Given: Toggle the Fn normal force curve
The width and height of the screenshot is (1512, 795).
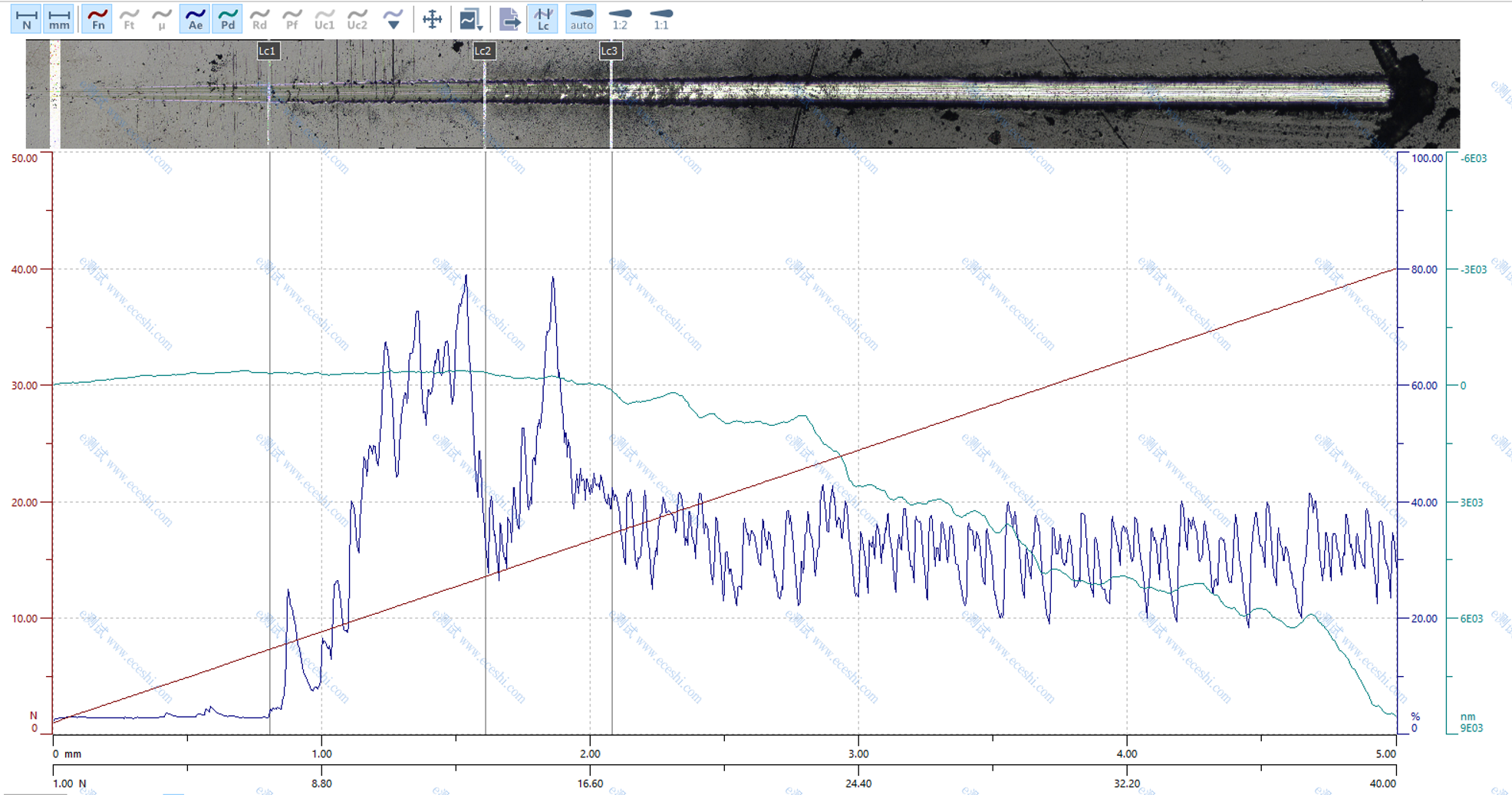Looking at the screenshot, I should [97, 19].
